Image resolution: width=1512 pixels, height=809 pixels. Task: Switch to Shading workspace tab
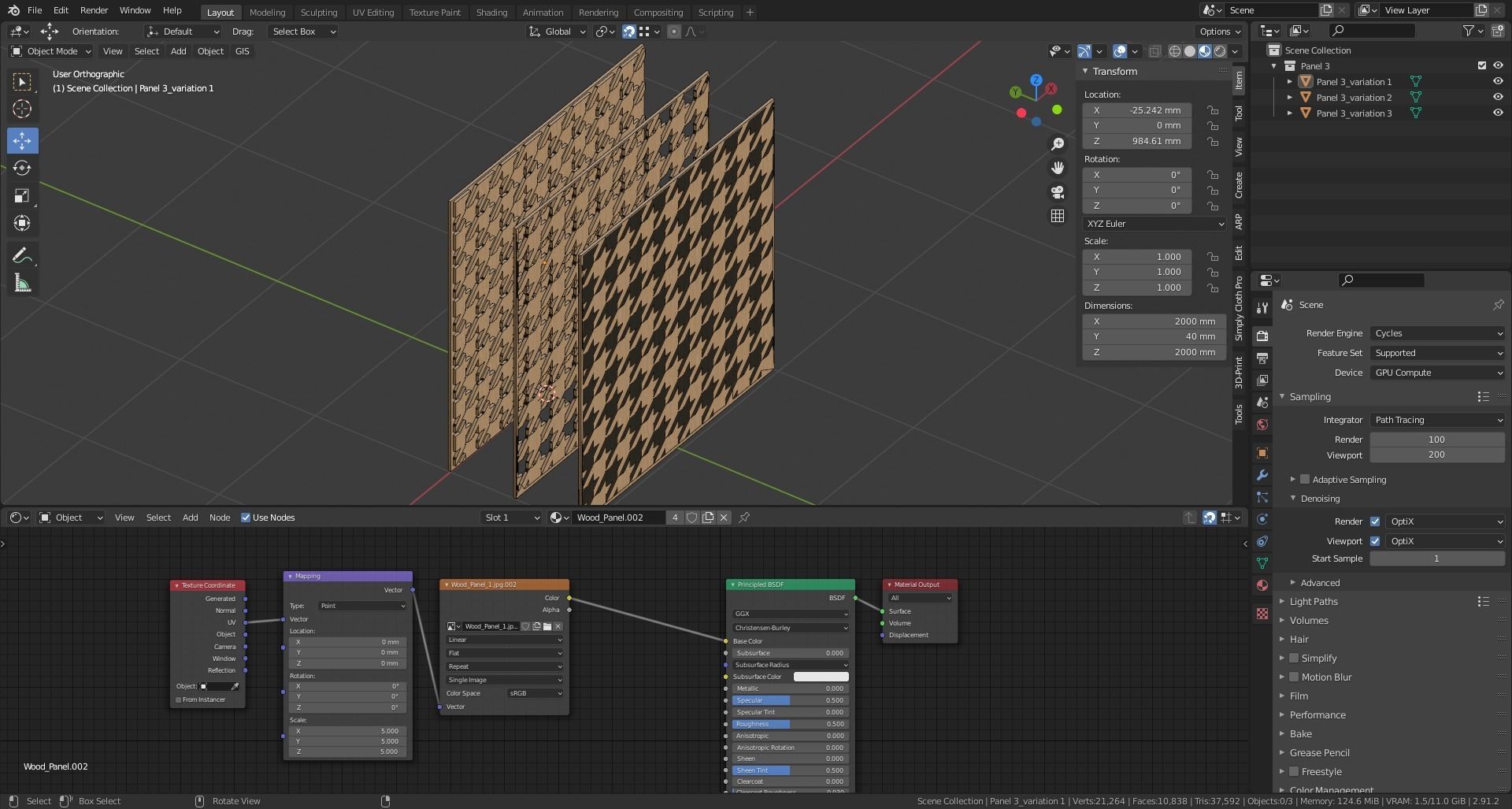pos(491,13)
